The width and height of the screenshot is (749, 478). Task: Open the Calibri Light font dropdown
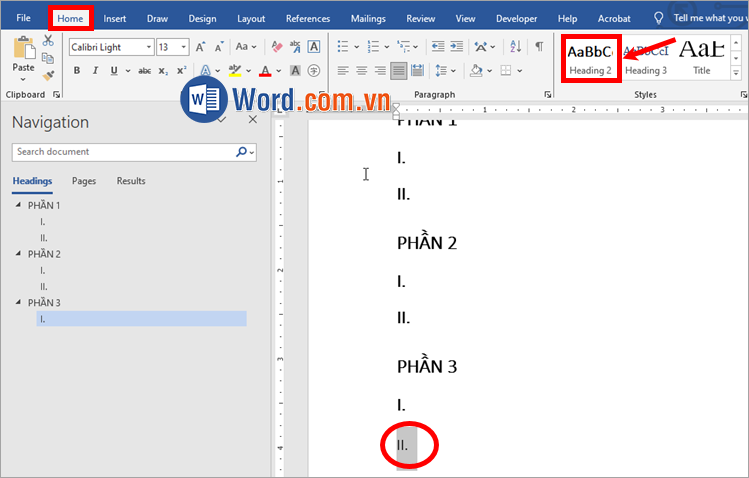point(149,47)
